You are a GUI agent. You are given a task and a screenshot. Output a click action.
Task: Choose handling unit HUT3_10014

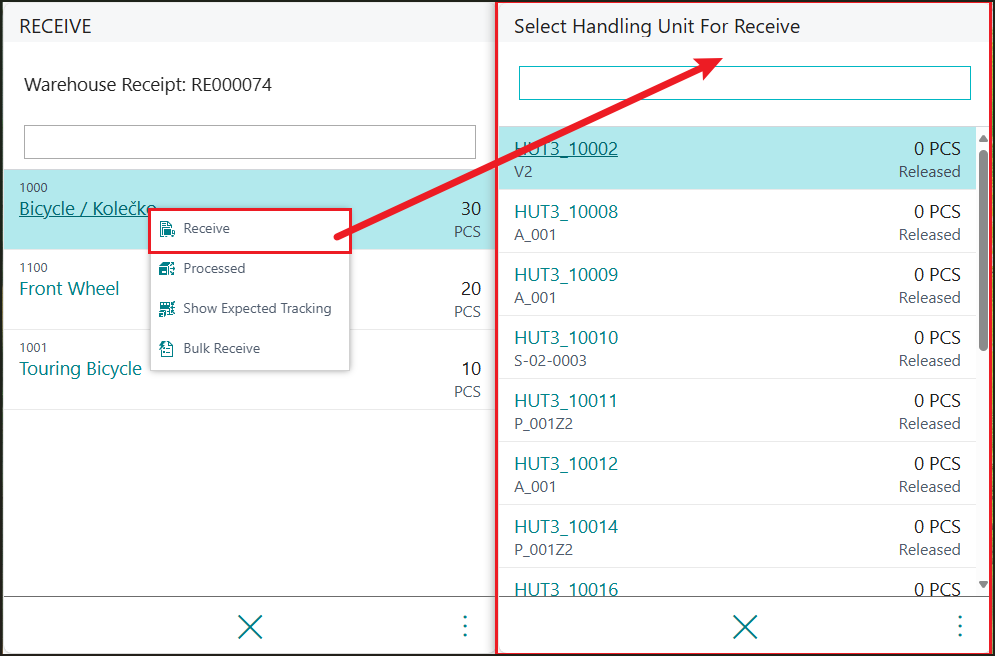pyautogui.click(x=566, y=527)
